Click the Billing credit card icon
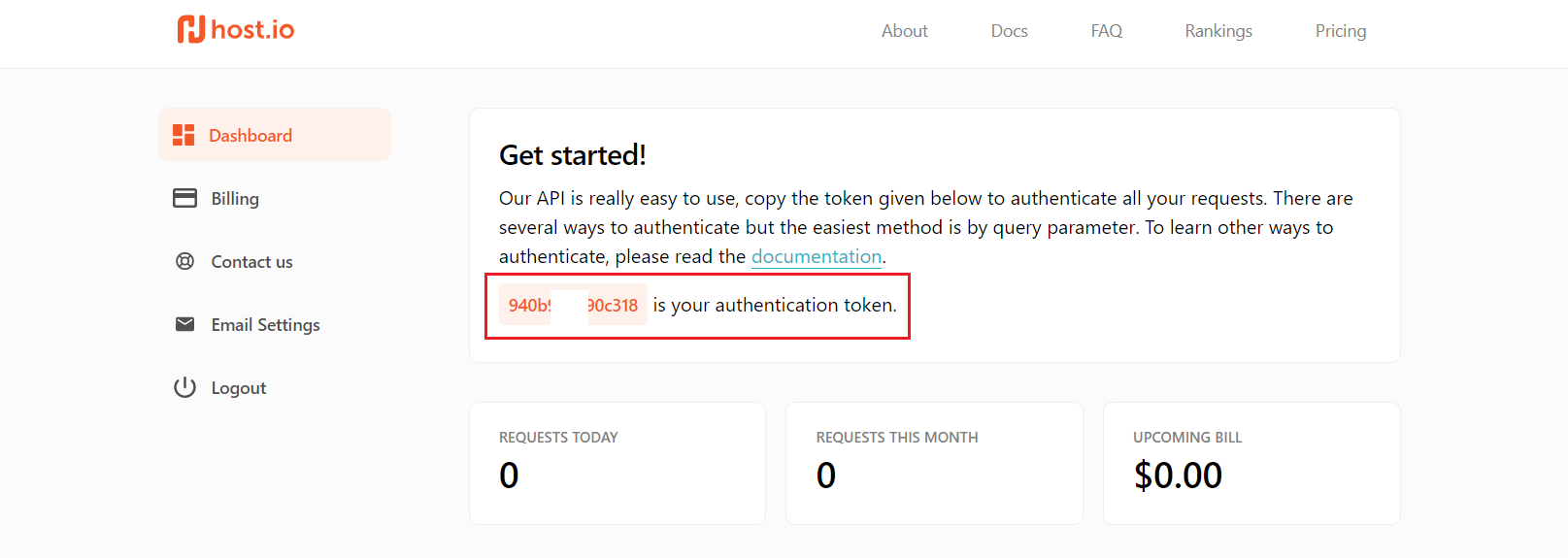This screenshot has width=1568, height=558. click(184, 198)
